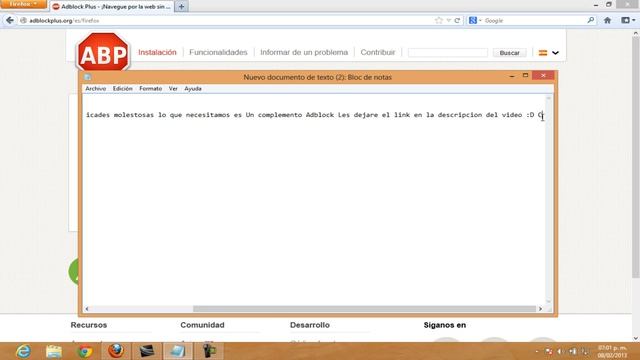Click the Buscar button
This screenshot has width=640, height=360.
pos(509,53)
